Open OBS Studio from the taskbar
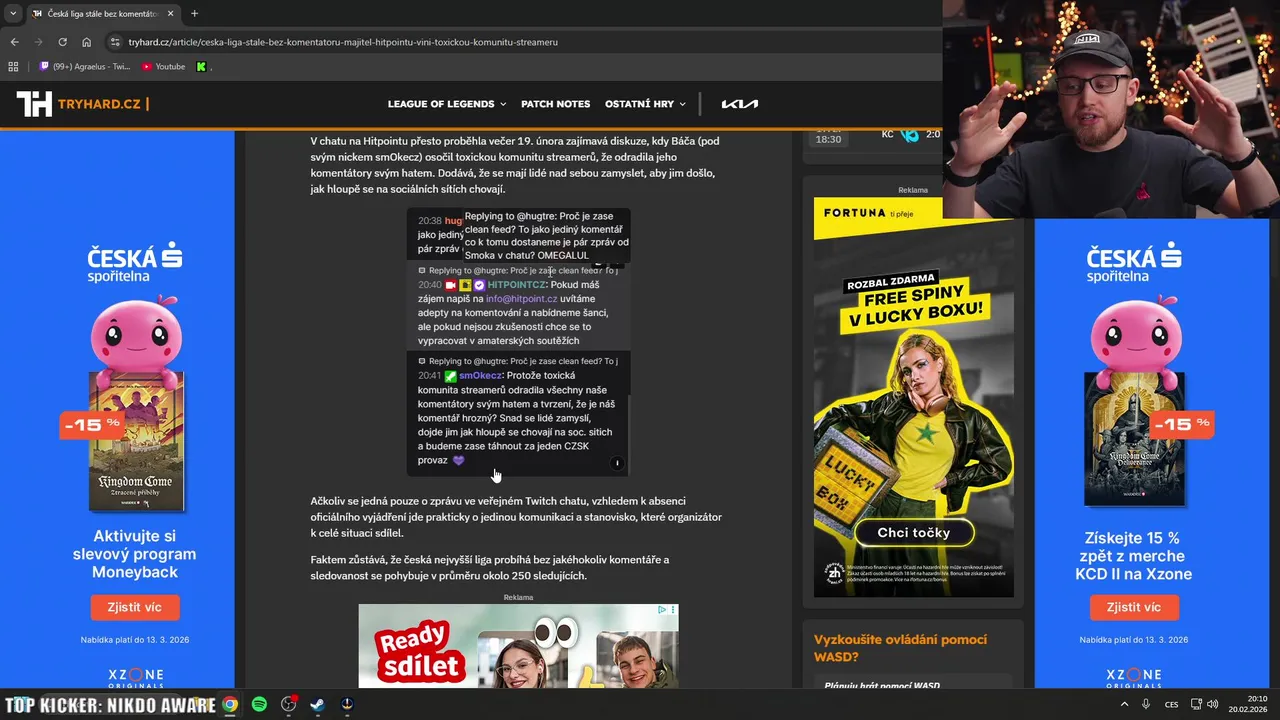1280x720 pixels. 289,704
